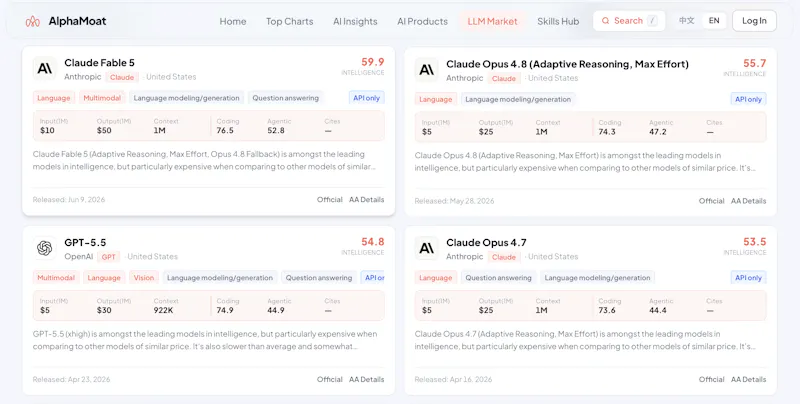Click Claude tag on Claude Opus 4.8 card

(504, 79)
